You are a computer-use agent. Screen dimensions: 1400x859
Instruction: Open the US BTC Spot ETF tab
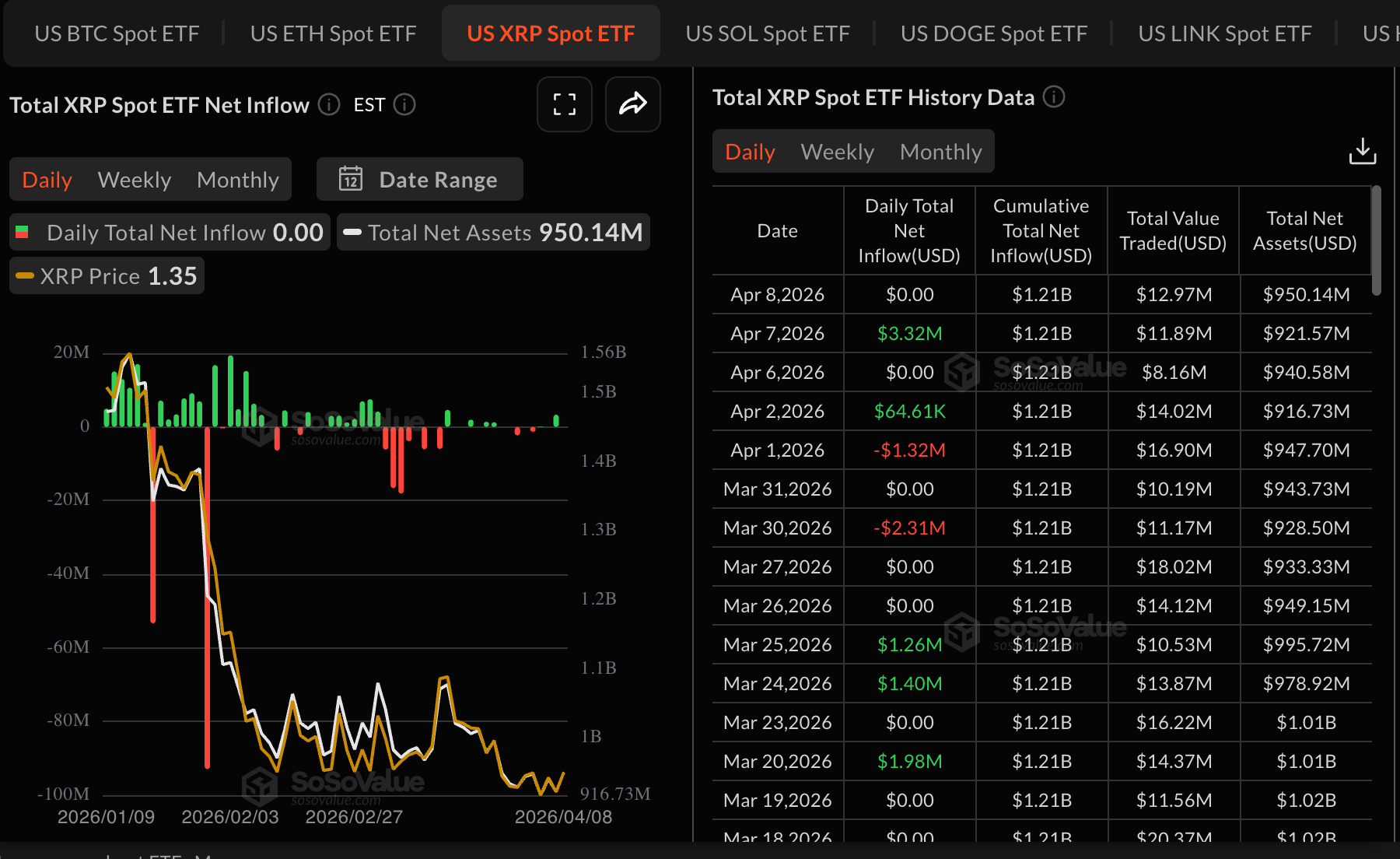pyautogui.click(x=117, y=33)
